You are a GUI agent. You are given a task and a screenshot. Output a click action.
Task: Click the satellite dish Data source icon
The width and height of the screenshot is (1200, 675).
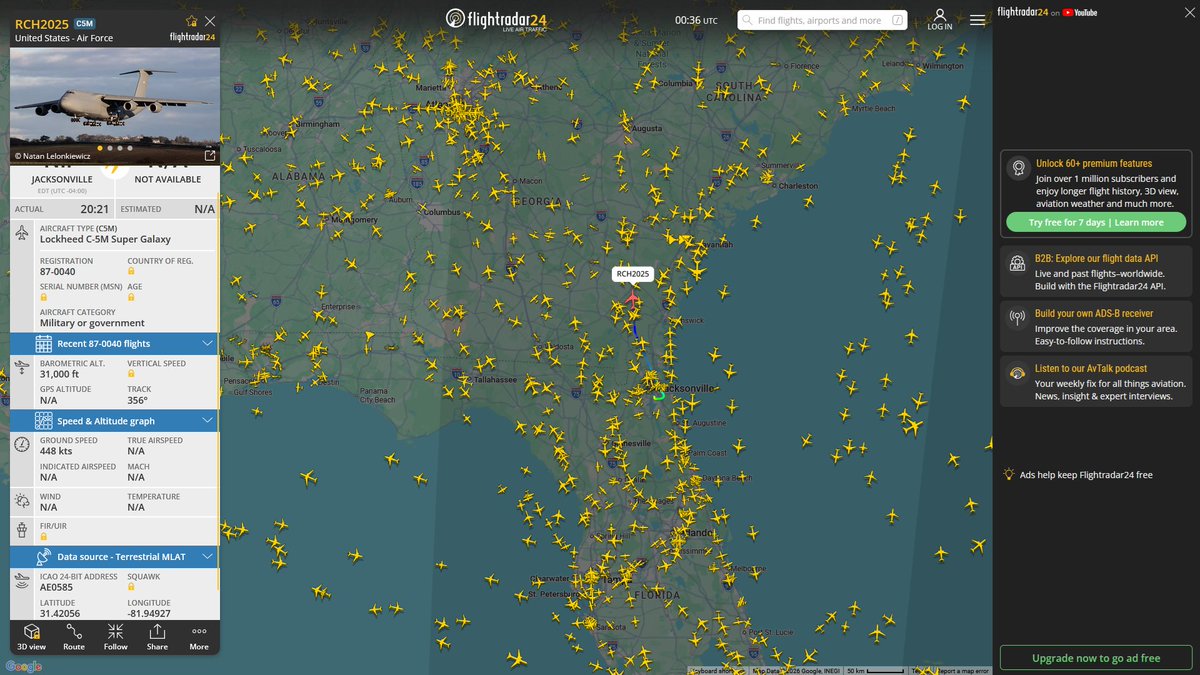tap(44, 556)
